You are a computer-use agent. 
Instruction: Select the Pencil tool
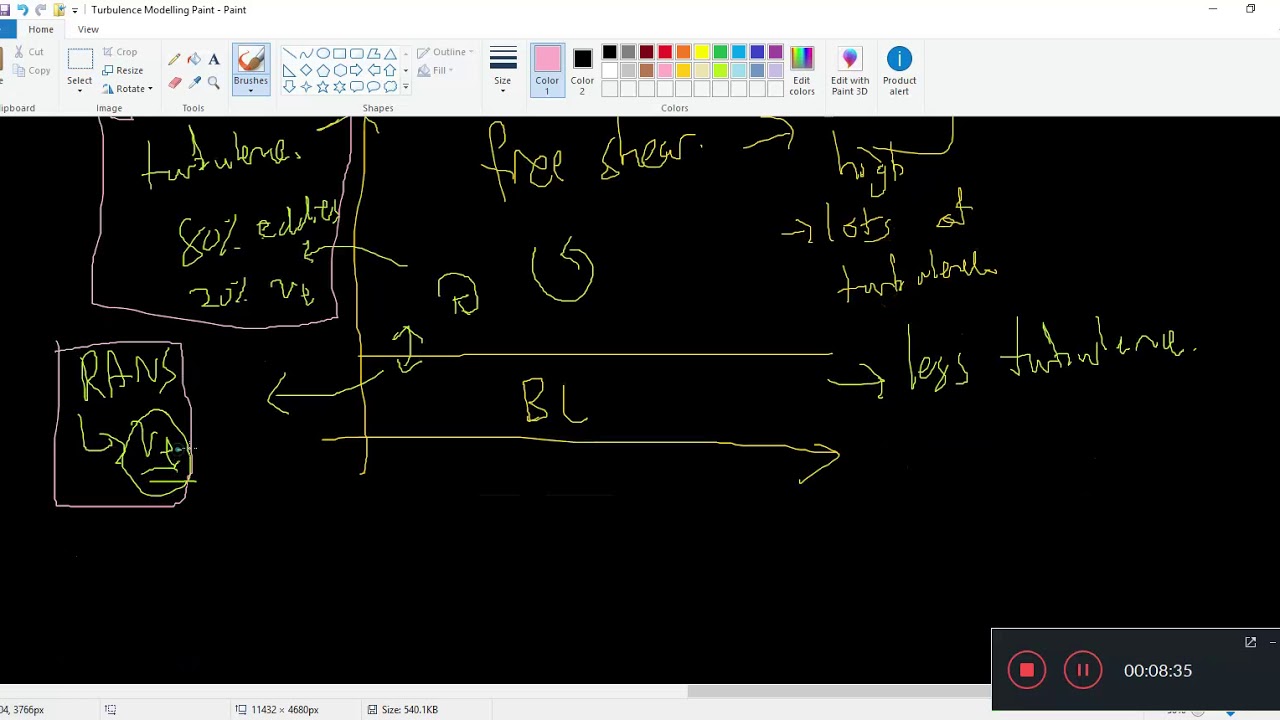click(x=175, y=60)
